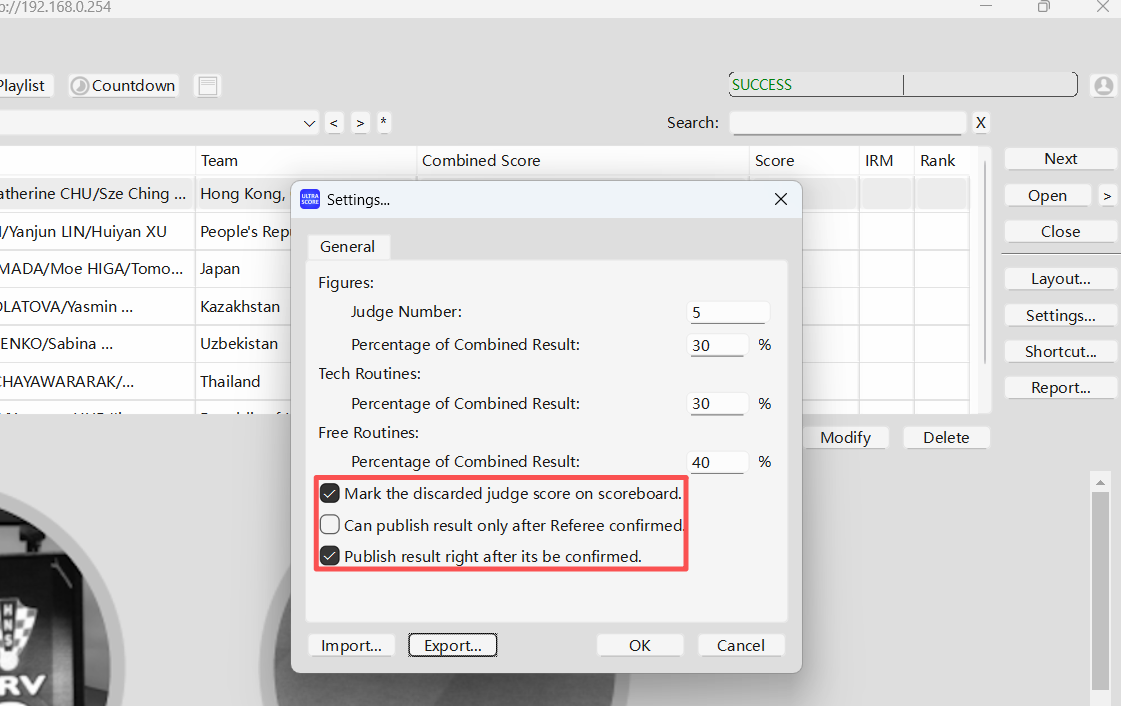Edit Tech Routines percentage field
Screen dimensions: 1121x706
pyautogui.click(x=717, y=404)
